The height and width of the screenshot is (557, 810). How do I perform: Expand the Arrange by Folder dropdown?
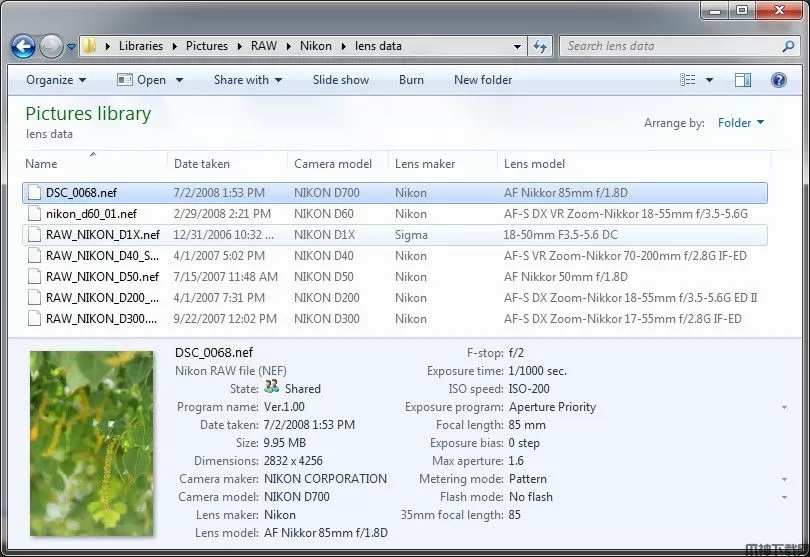(741, 123)
